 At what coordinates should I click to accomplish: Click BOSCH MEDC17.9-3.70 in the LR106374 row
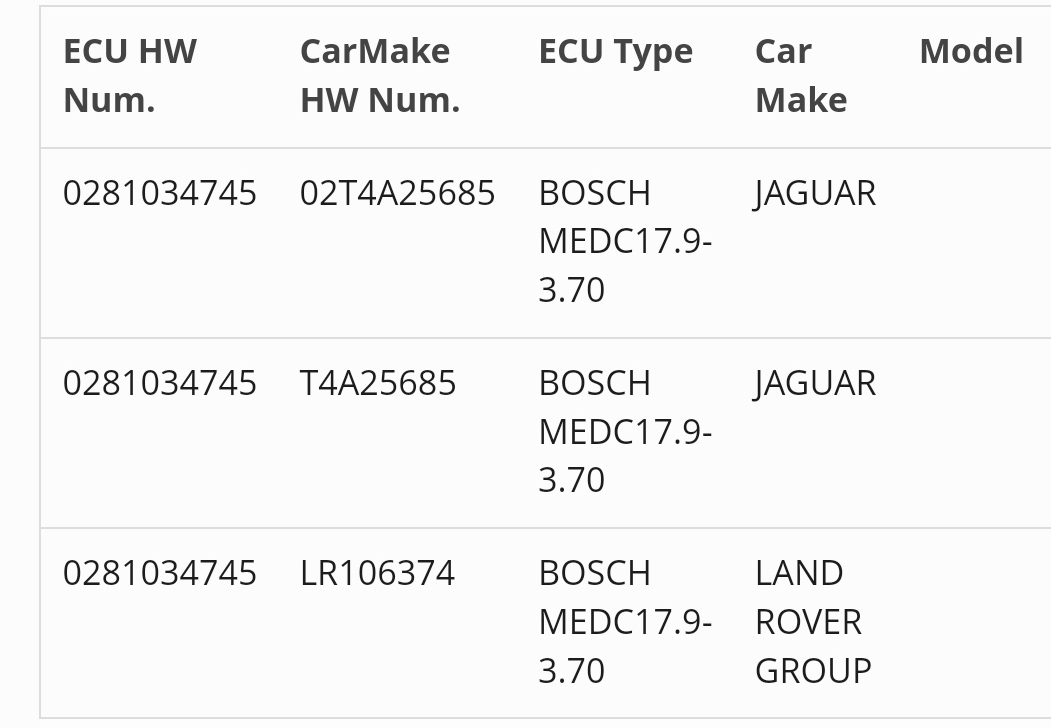pyautogui.click(x=625, y=621)
